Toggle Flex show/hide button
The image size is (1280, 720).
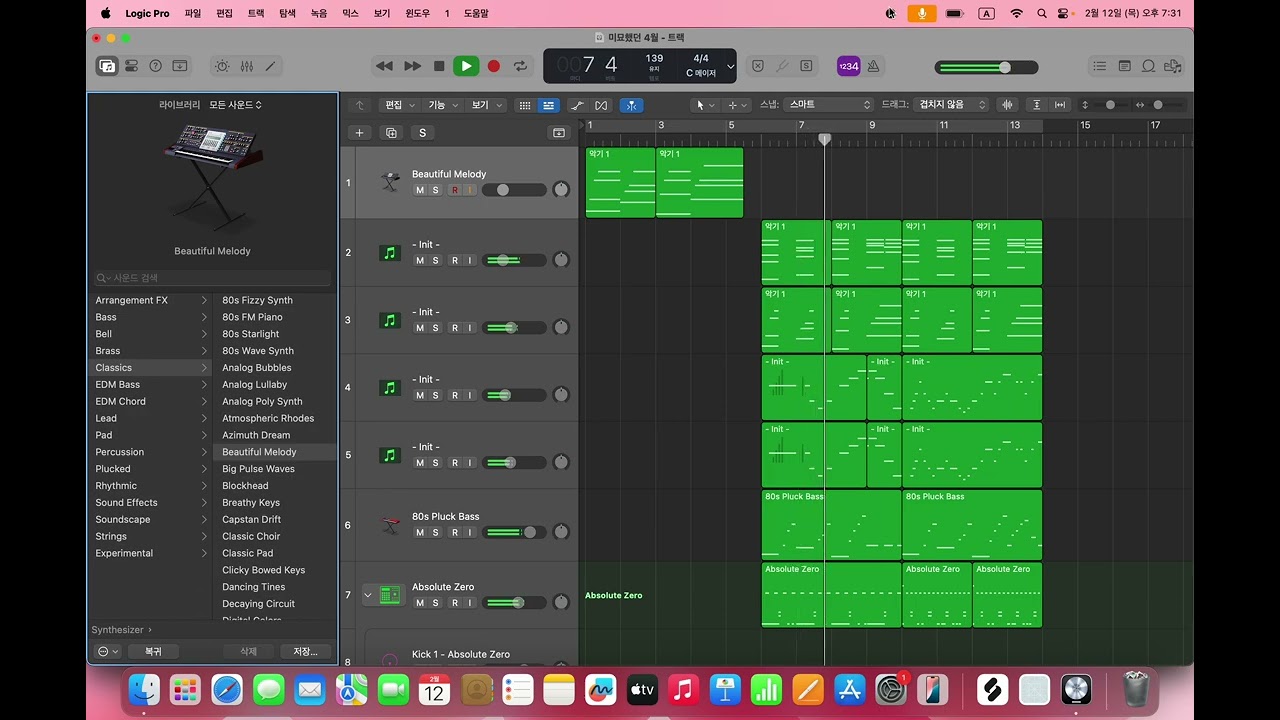point(601,105)
